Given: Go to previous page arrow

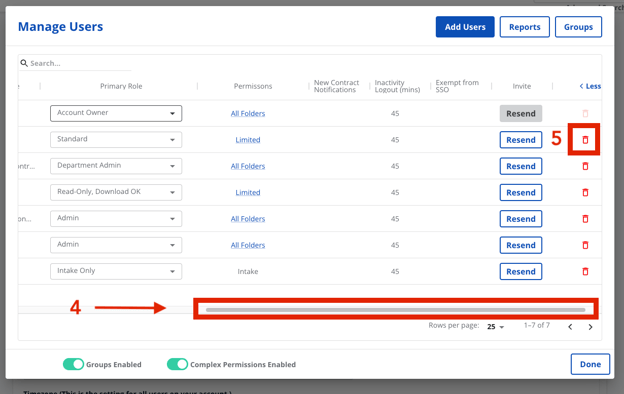Looking at the screenshot, I should pyautogui.click(x=570, y=327).
